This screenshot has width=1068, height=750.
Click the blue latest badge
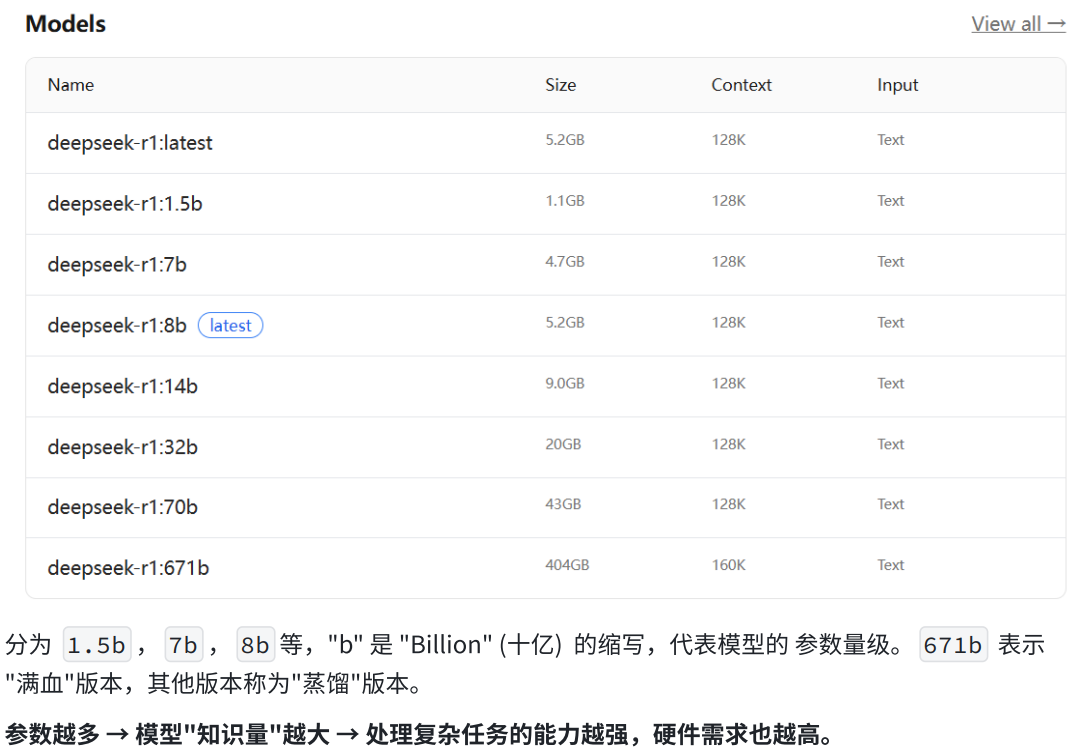pyautogui.click(x=230, y=326)
